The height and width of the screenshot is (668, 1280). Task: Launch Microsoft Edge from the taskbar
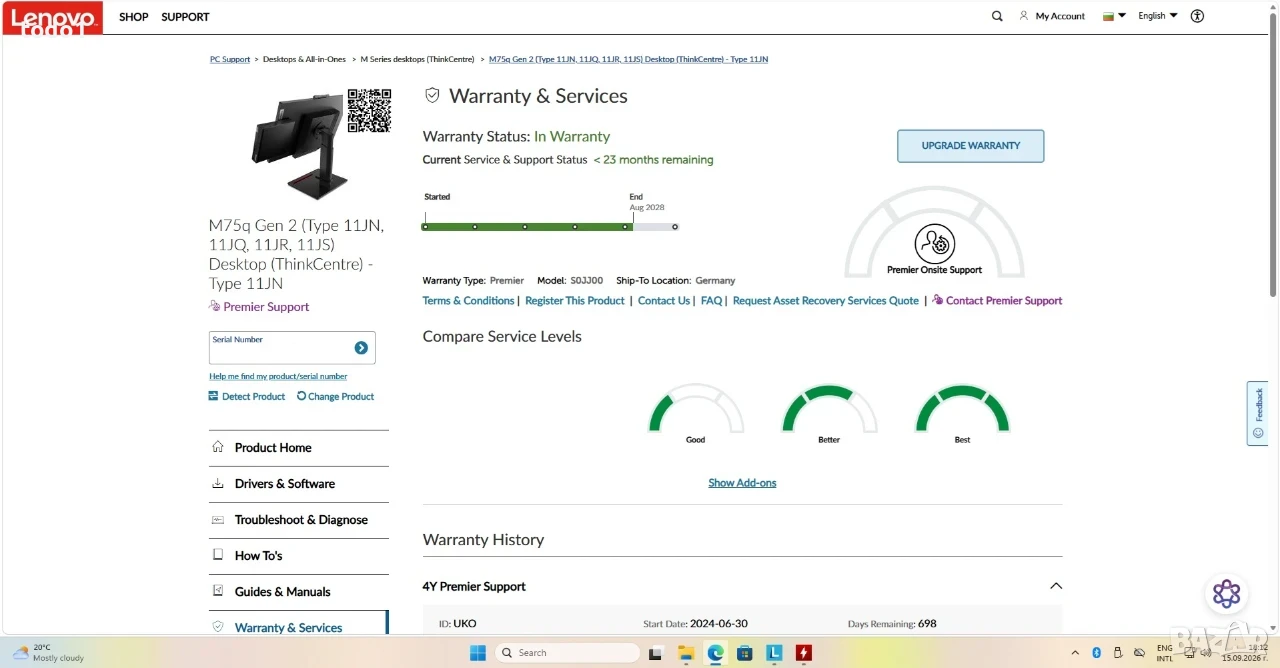[x=715, y=653]
